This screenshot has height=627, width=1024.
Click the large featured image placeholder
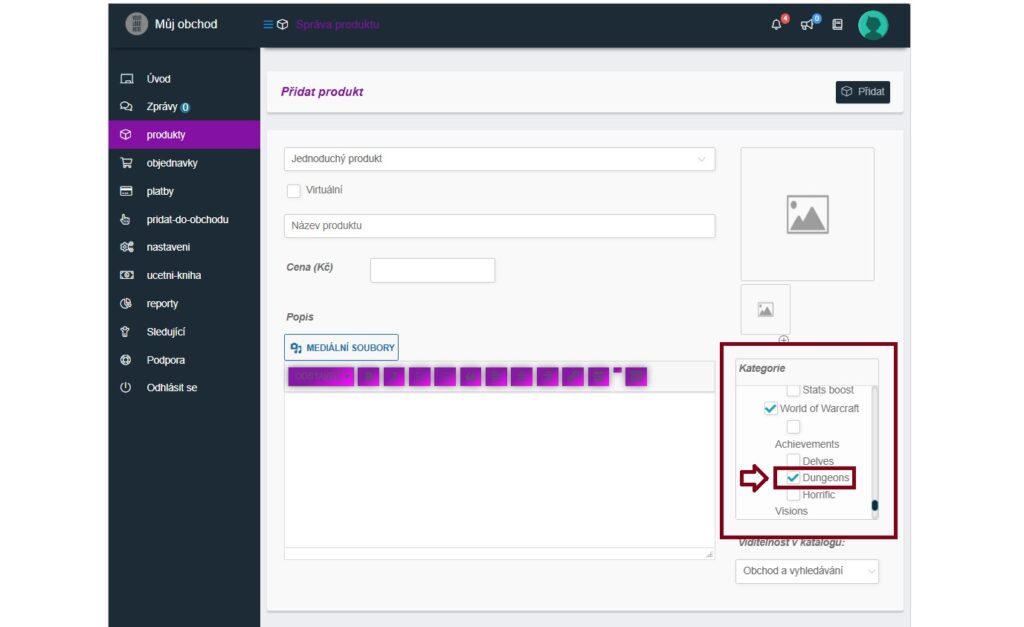click(807, 214)
